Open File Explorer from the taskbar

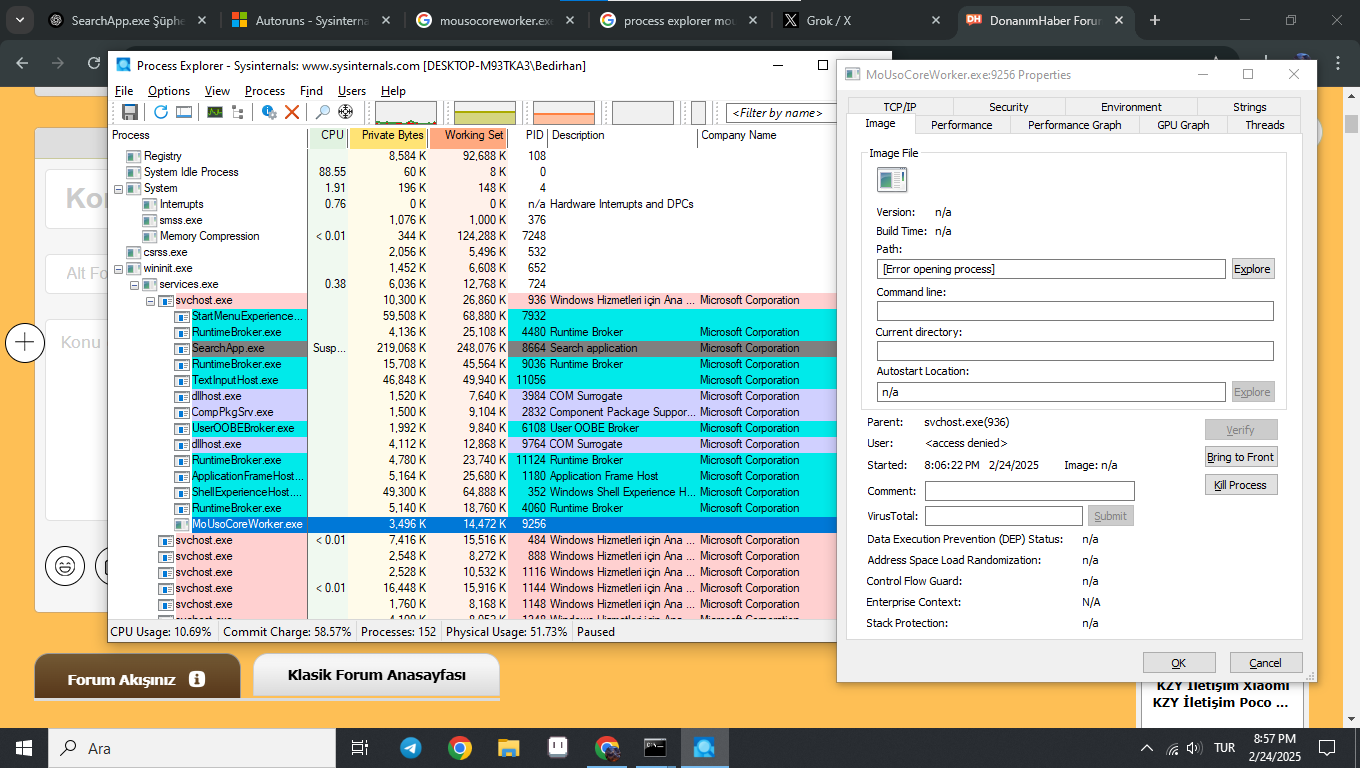click(x=509, y=747)
